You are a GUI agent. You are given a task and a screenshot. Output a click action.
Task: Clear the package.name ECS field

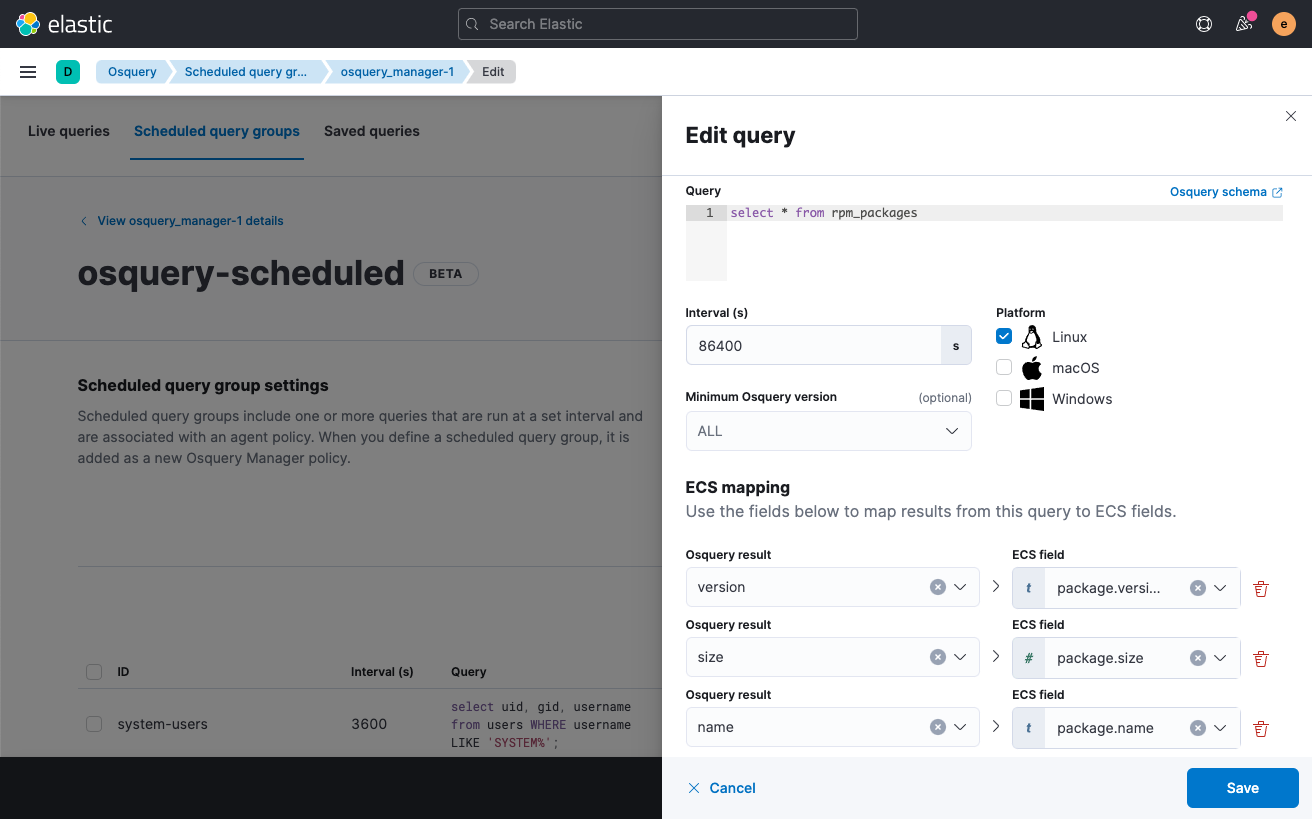pos(1198,728)
